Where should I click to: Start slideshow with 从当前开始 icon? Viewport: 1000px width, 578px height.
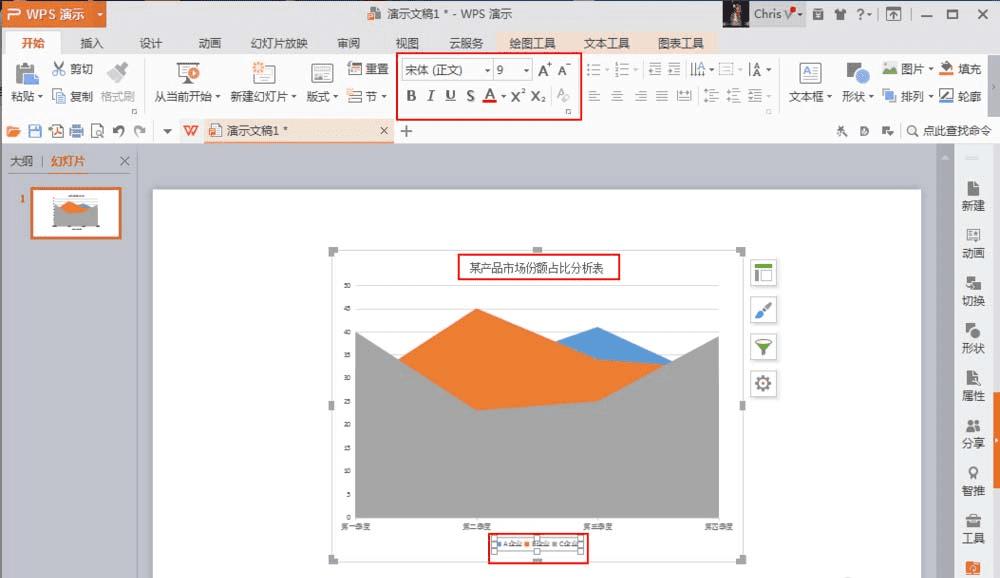pyautogui.click(x=188, y=73)
